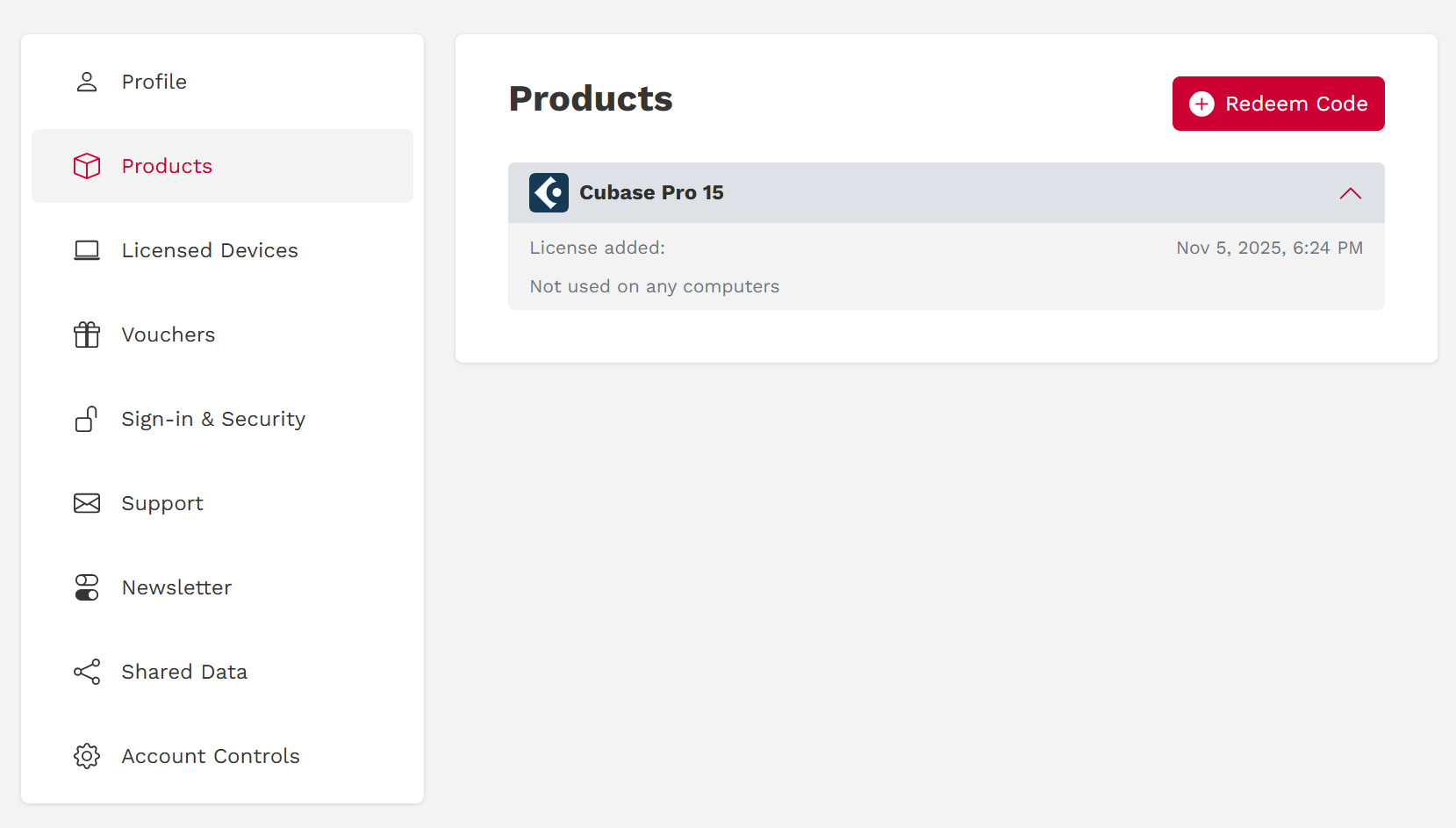Viewport: 1456px width, 828px height.
Task: Click the Cubase Pro 15 logo icon
Action: [x=549, y=192]
